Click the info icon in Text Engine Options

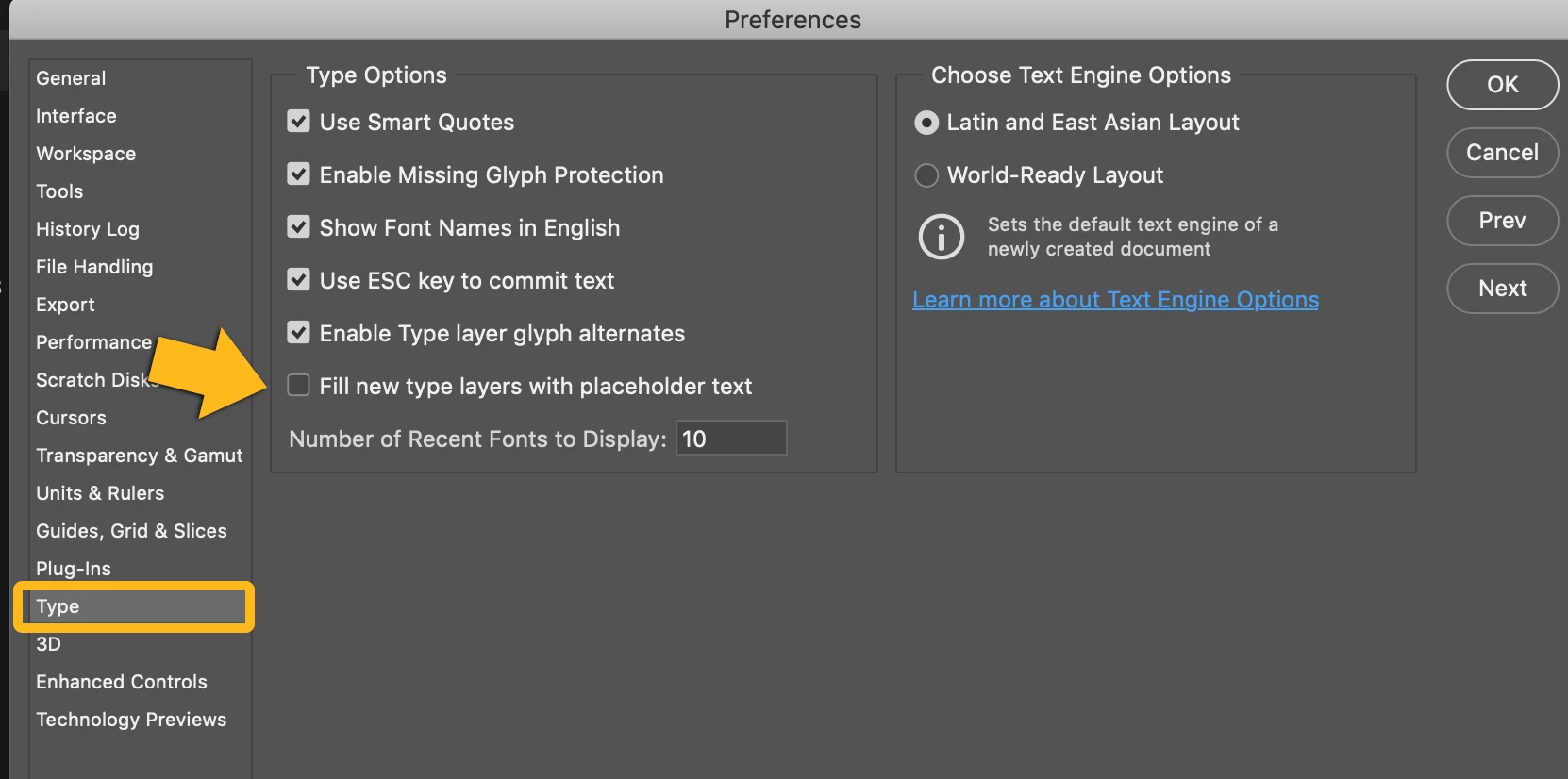click(x=941, y=237)
